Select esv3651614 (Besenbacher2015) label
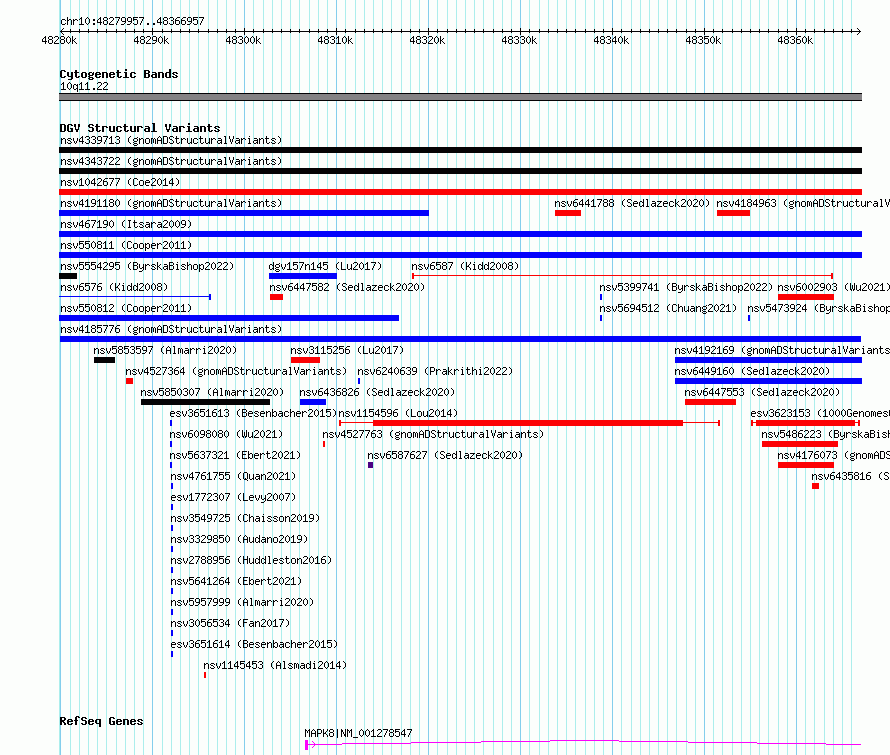Screen dimensions: 890x755 [254, 644]
